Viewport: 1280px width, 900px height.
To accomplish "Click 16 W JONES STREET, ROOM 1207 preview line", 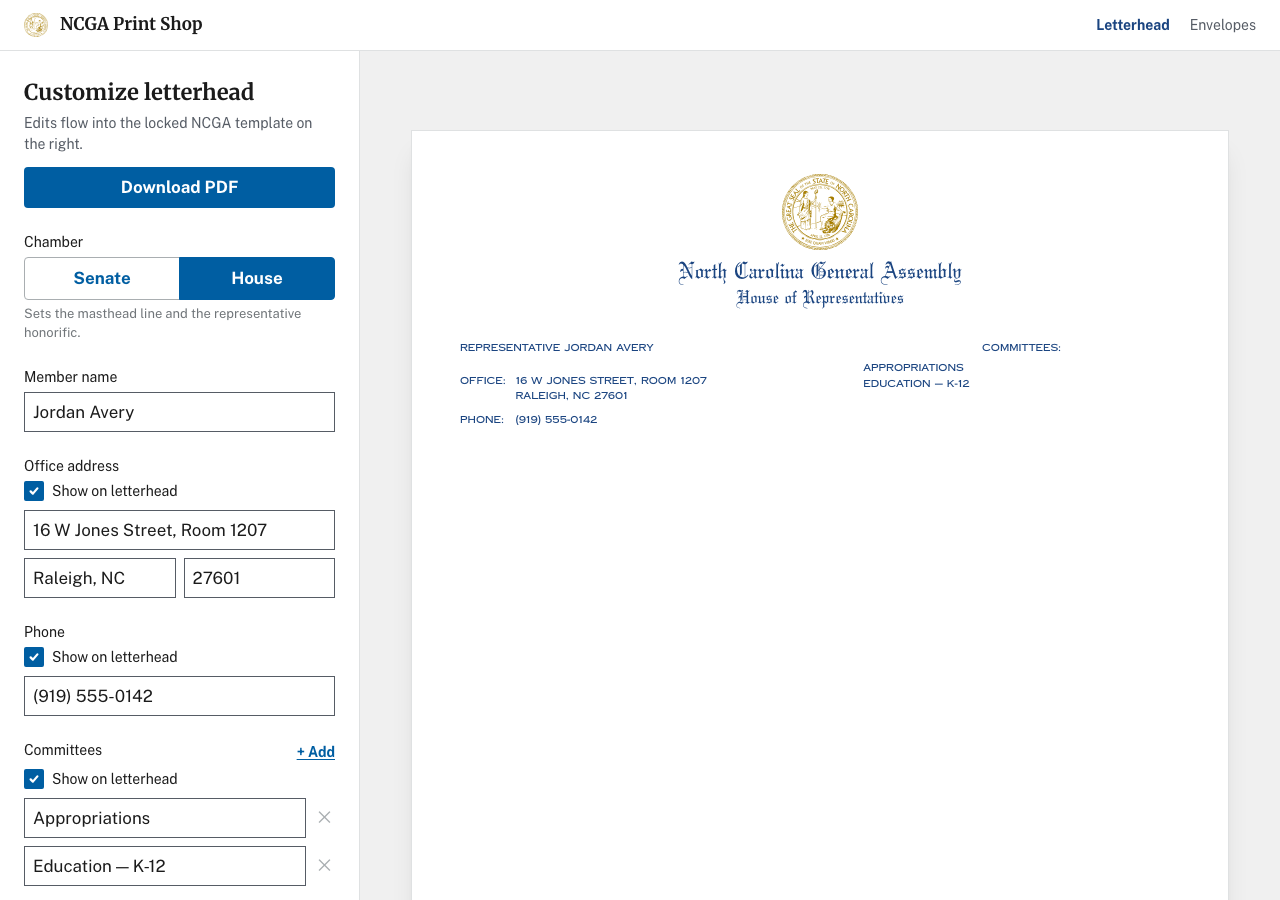I will [611, 381].
